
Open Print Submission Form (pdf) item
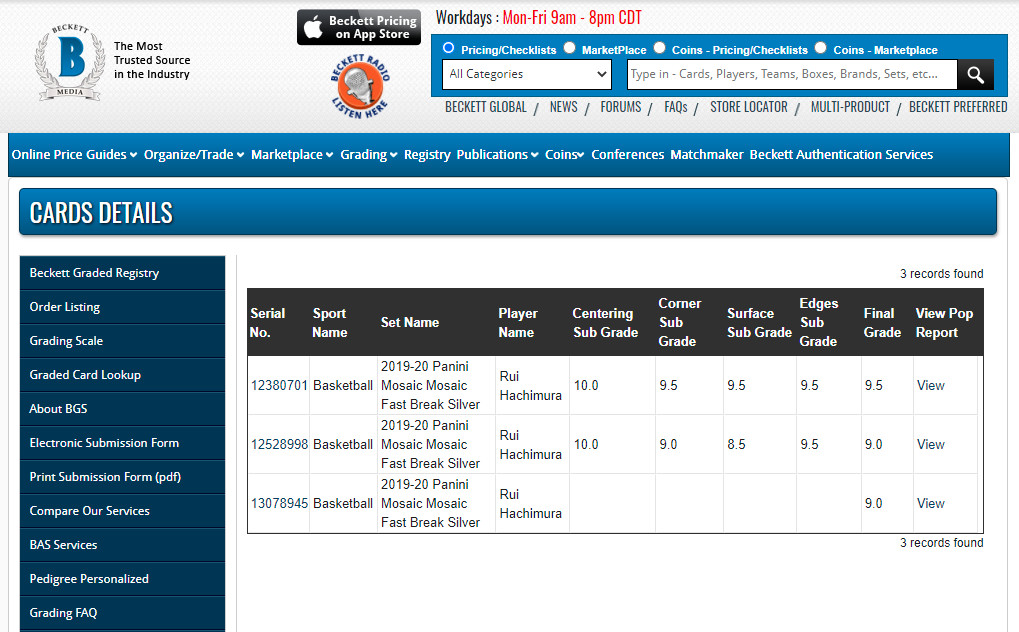(122, 477)
